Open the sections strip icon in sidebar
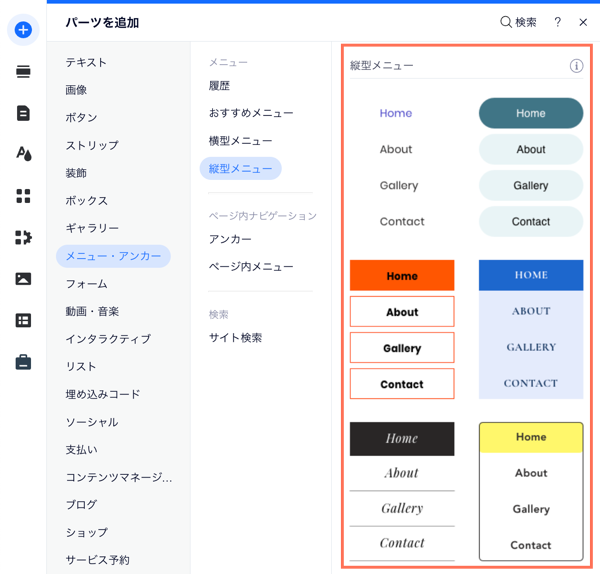The height and width of the screenshot is (574, 600). pyautogui.click(x=23, y=72)
